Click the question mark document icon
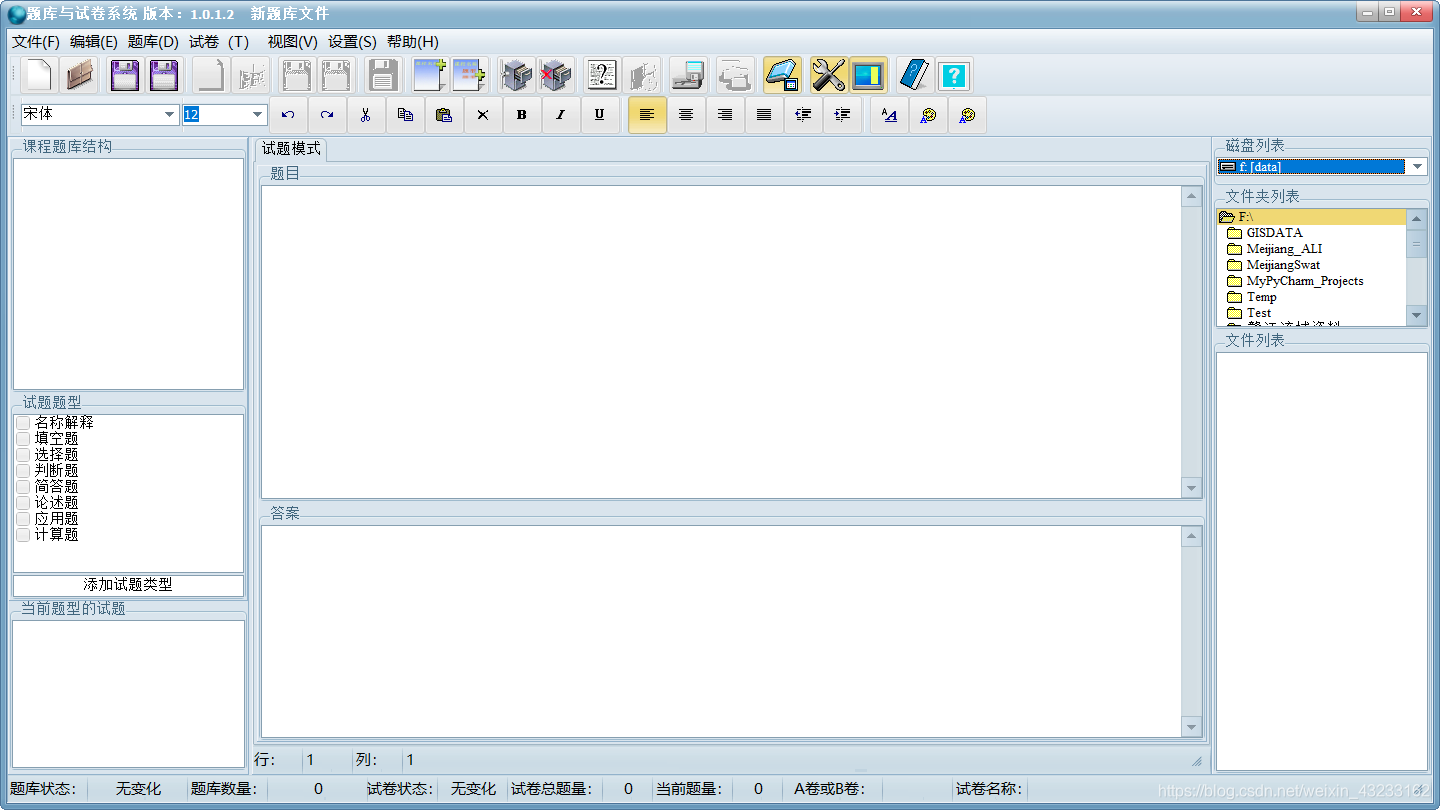1440x810 pixels. click(x=602, y=75)
